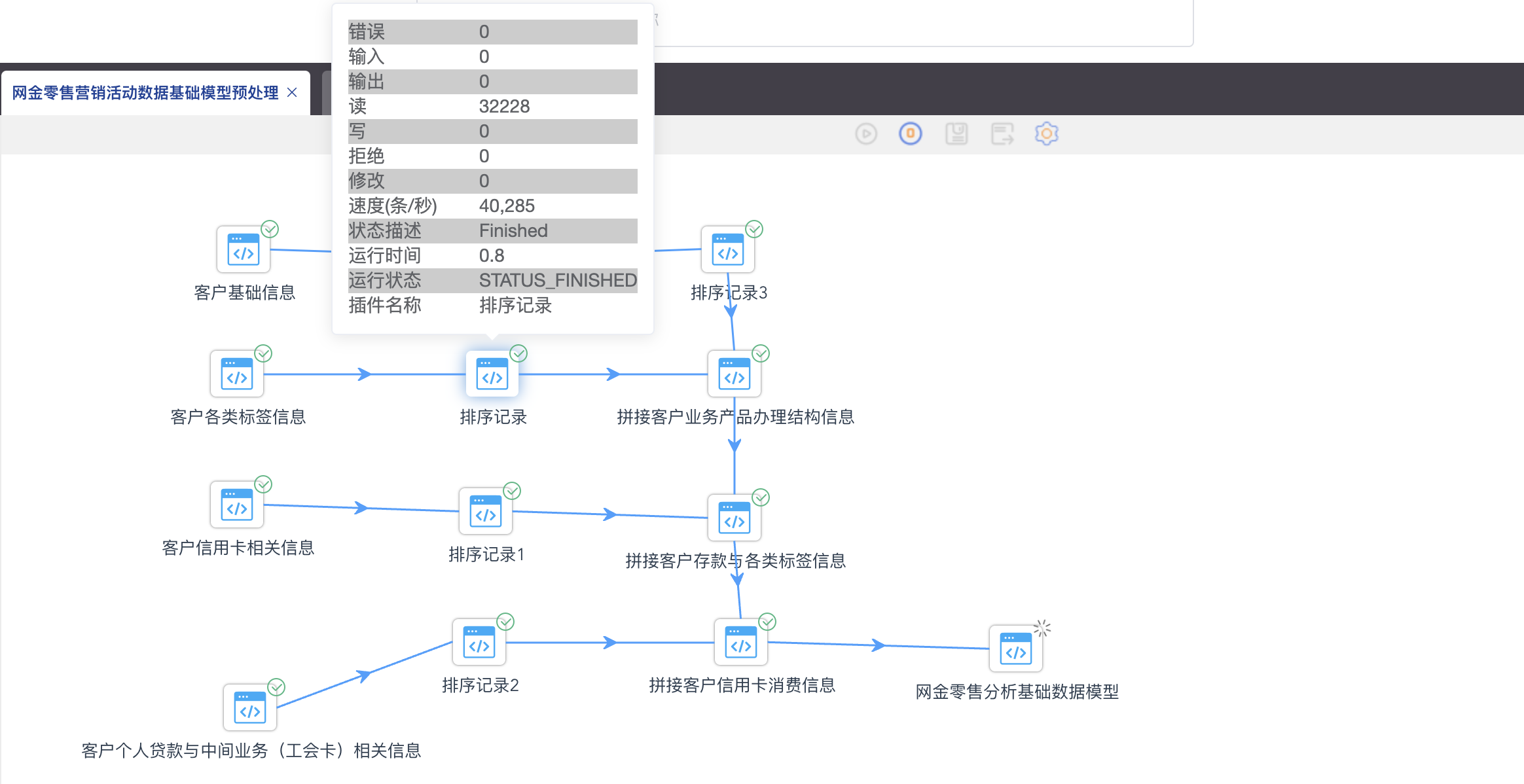The width and height of the screenshot is (1524, 784).
Task: Click the run (play) toolbar icon
Action: coord(865,134)
